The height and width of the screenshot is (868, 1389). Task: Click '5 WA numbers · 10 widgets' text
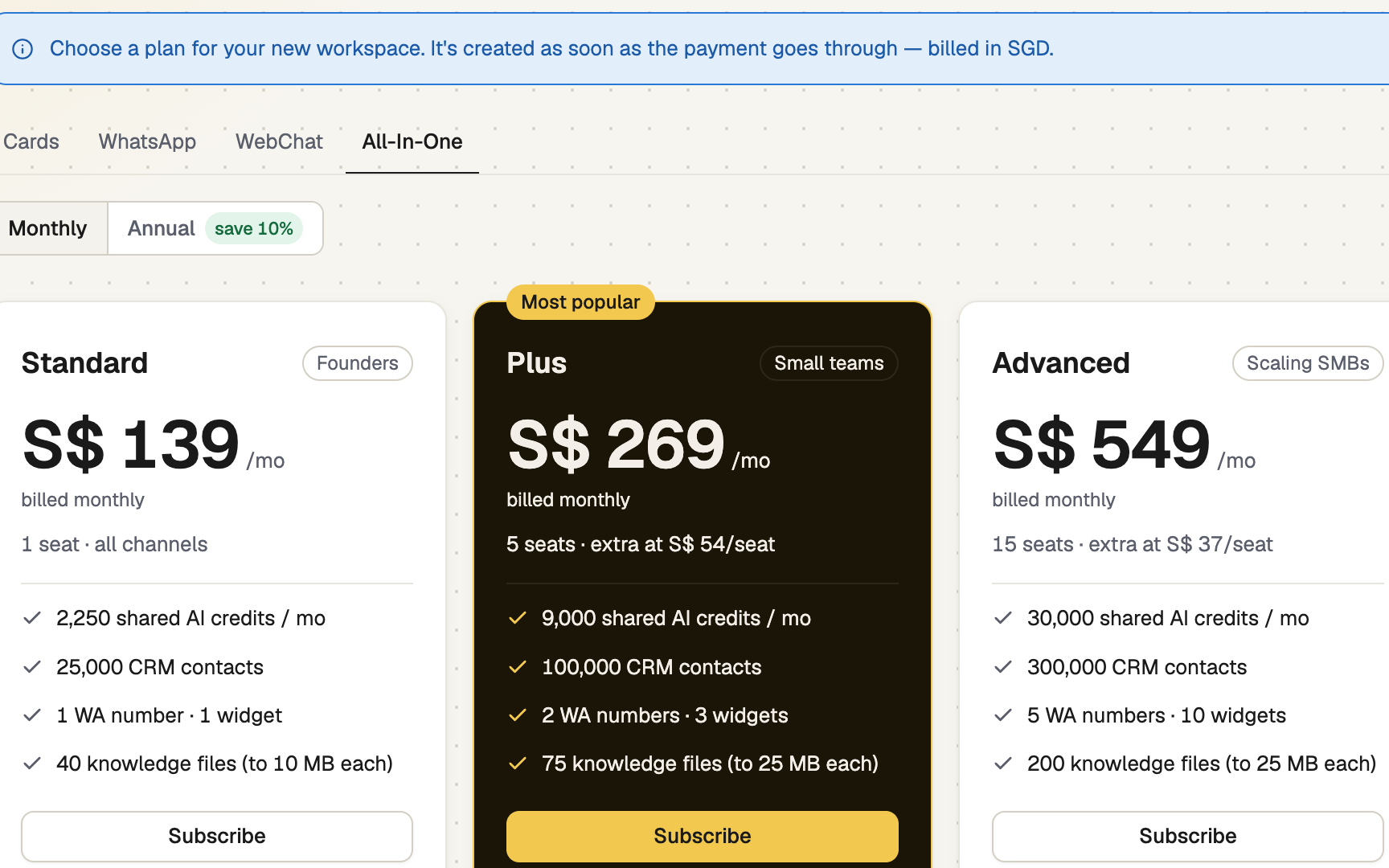[x=1157, y=715]
